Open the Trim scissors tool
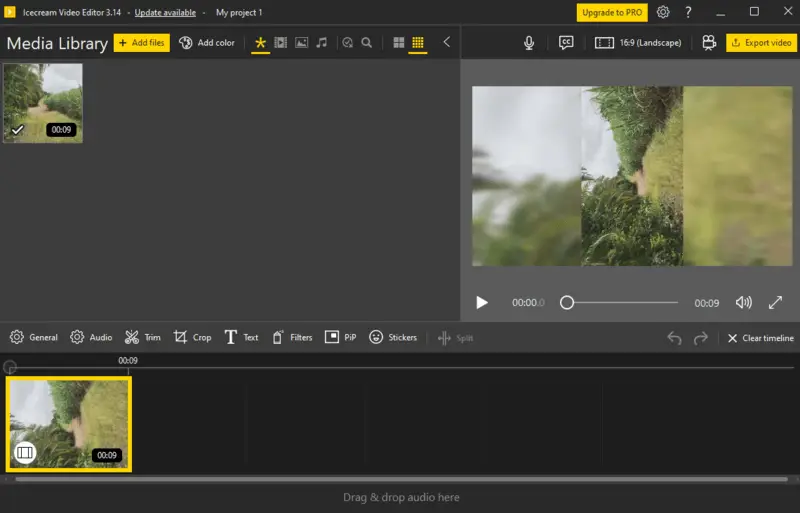Viewport: 800px width, 513px height. click(142, 338)
